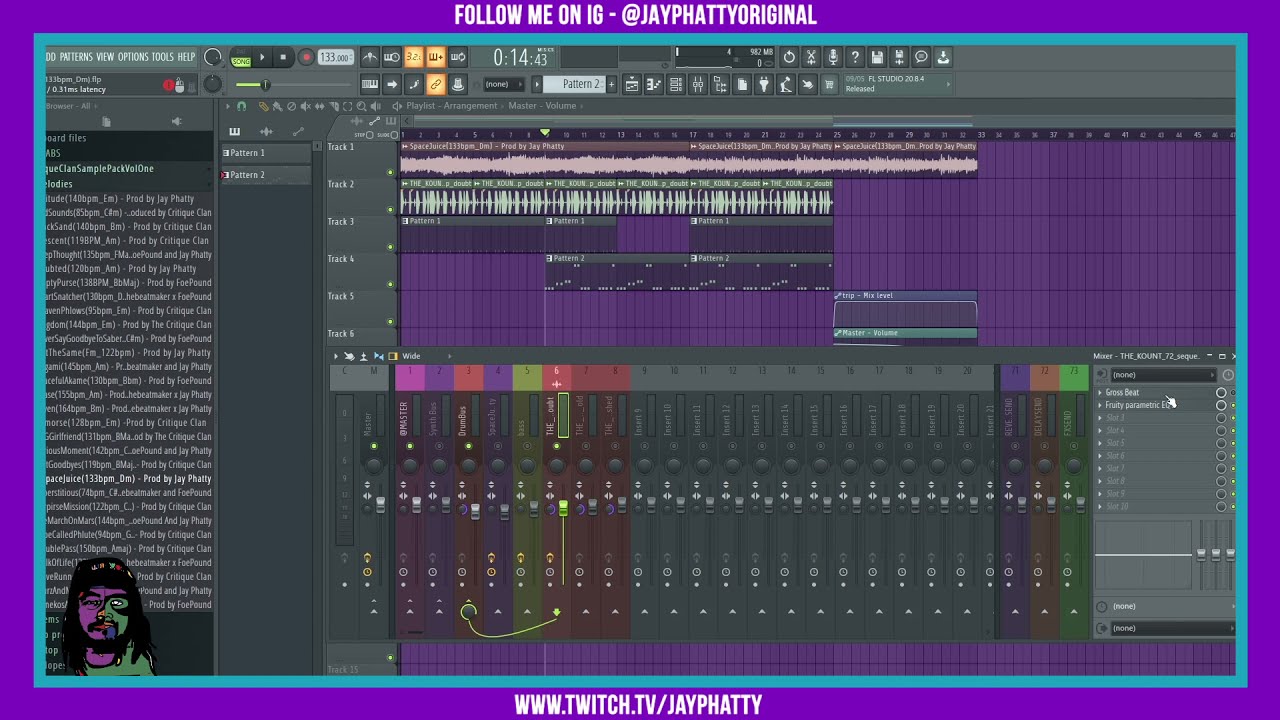Adjust the selected mixer track 6 fader
Screen dimensions: 1280x720
click(563, 509)
